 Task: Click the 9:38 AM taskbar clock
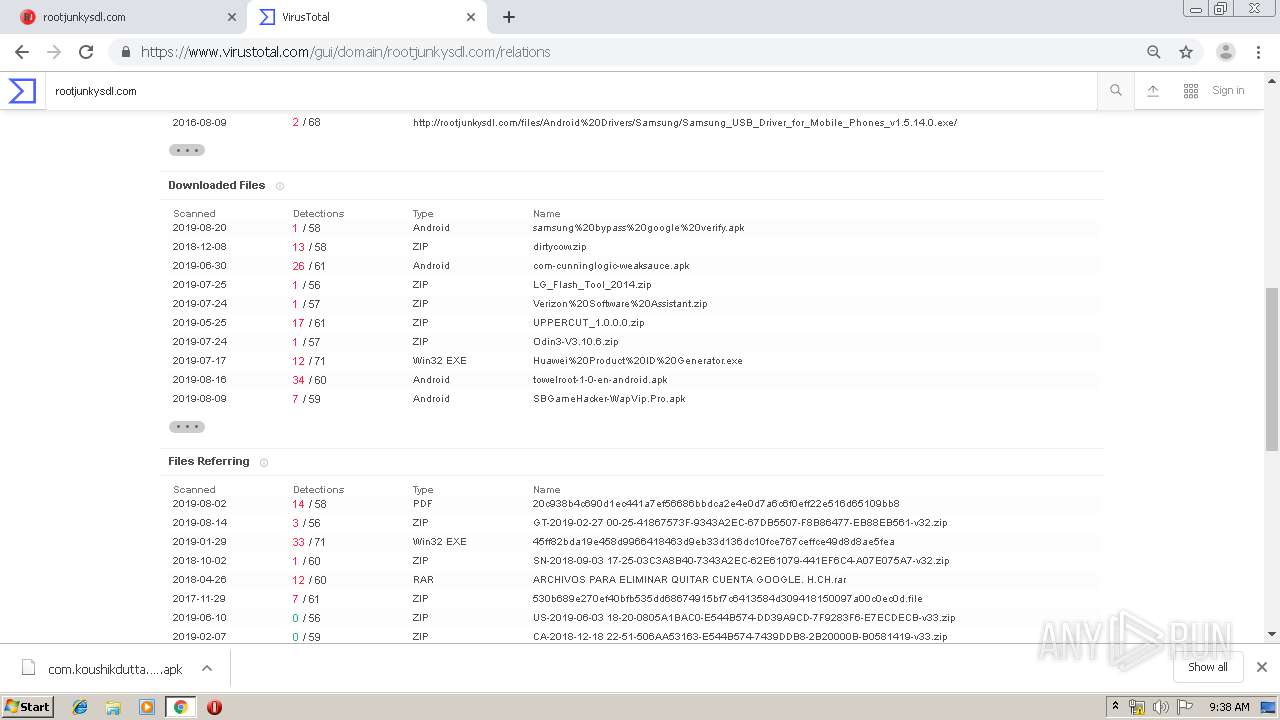(1229, 707)
